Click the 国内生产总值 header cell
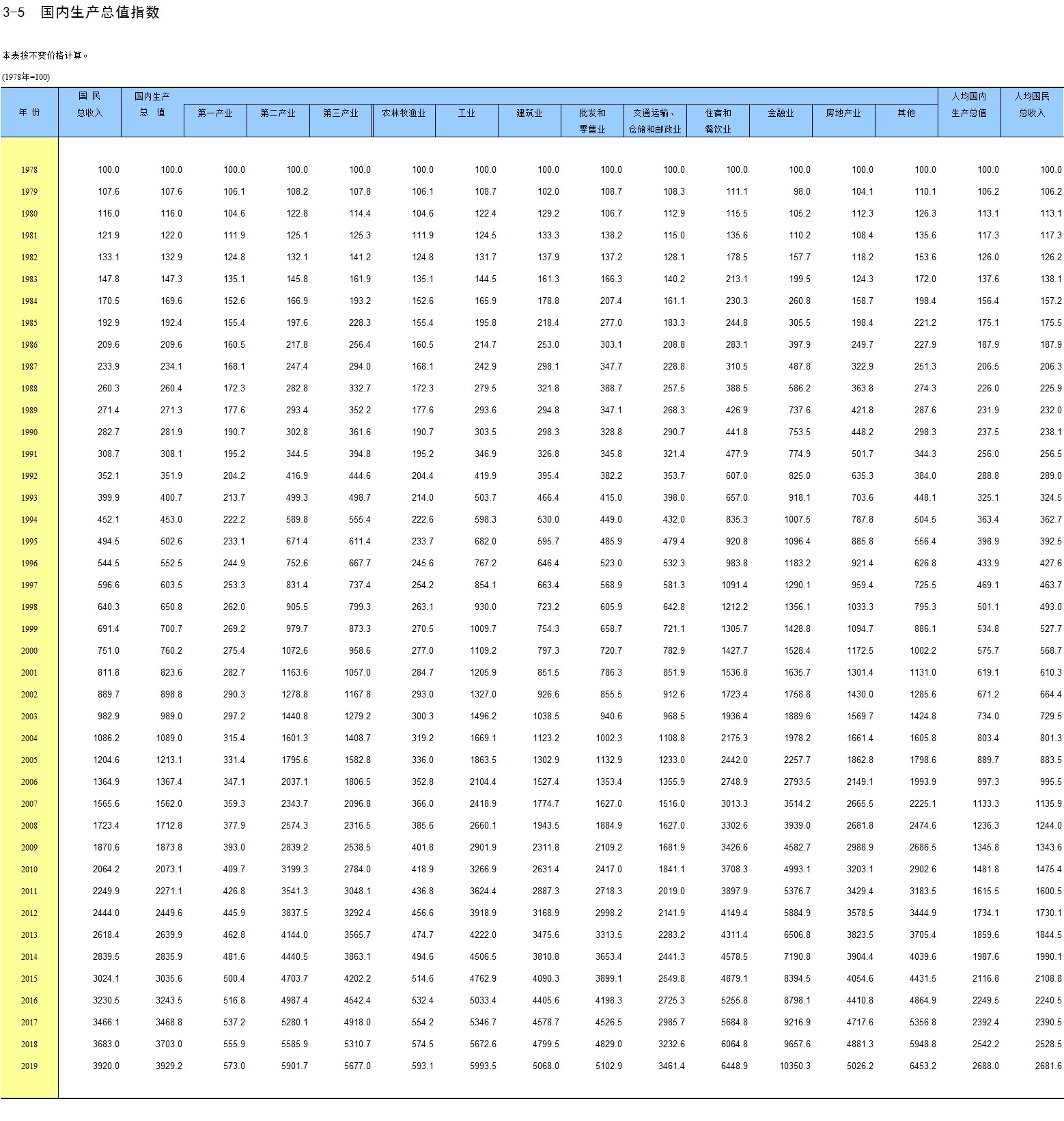The height and width of the screenshot is (1121, 1064). [152, 105]
